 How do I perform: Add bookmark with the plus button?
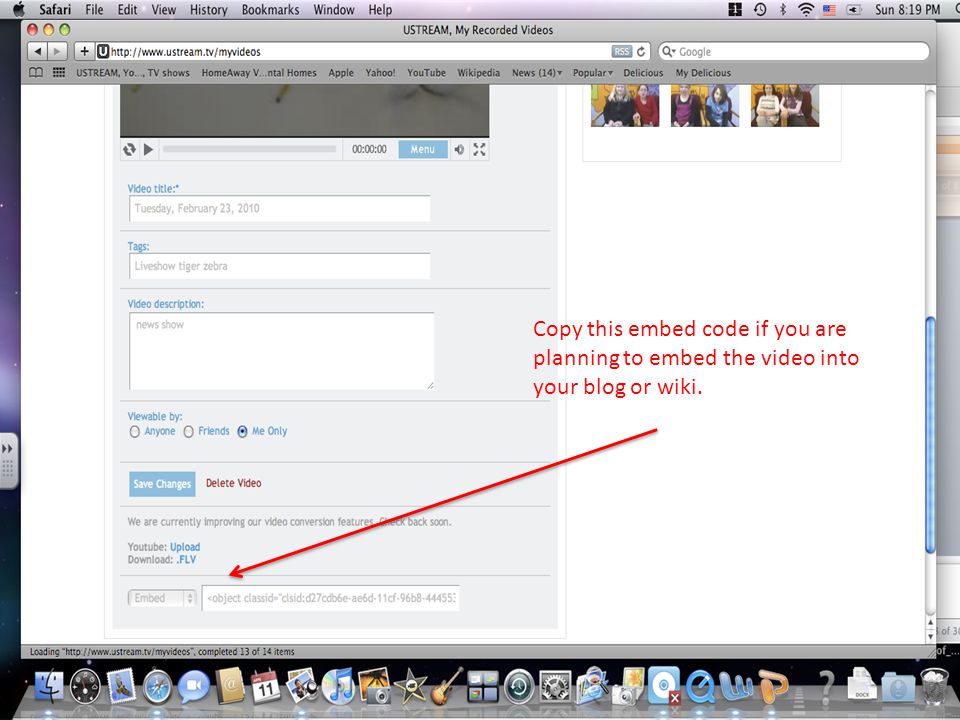84,52
